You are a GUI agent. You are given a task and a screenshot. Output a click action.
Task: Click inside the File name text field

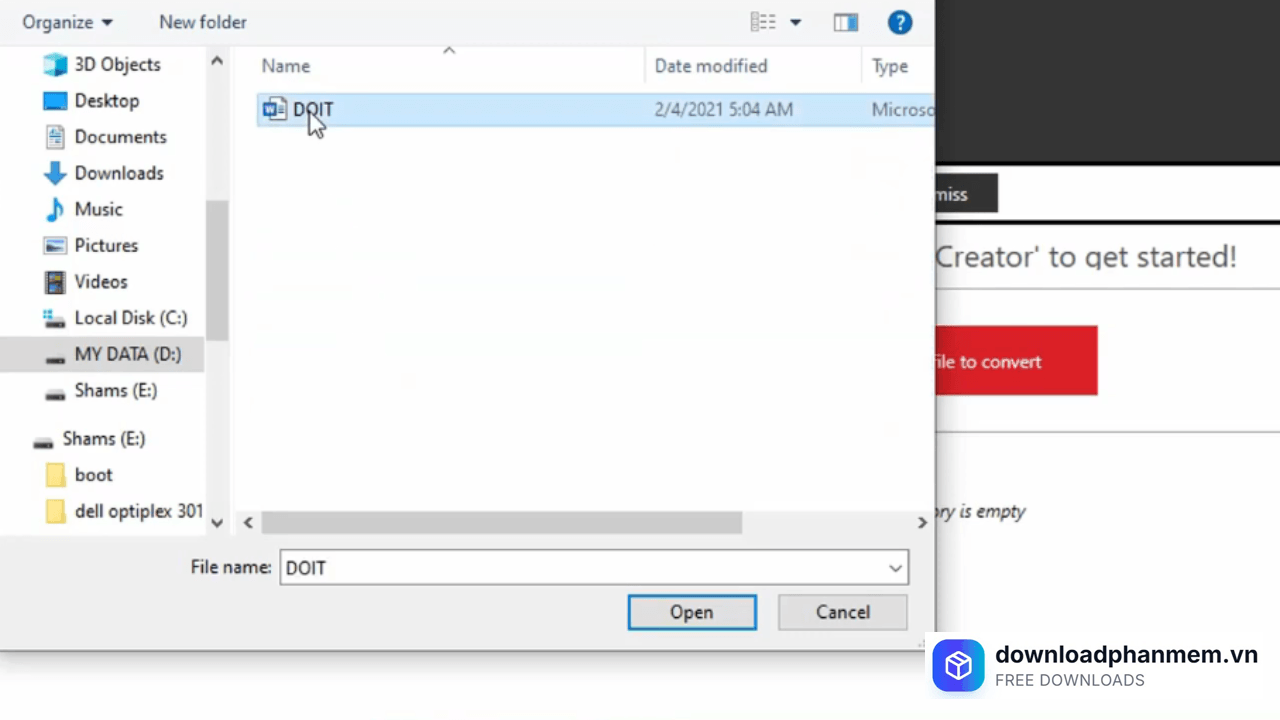pyautogui.click(x=580, y=568)
